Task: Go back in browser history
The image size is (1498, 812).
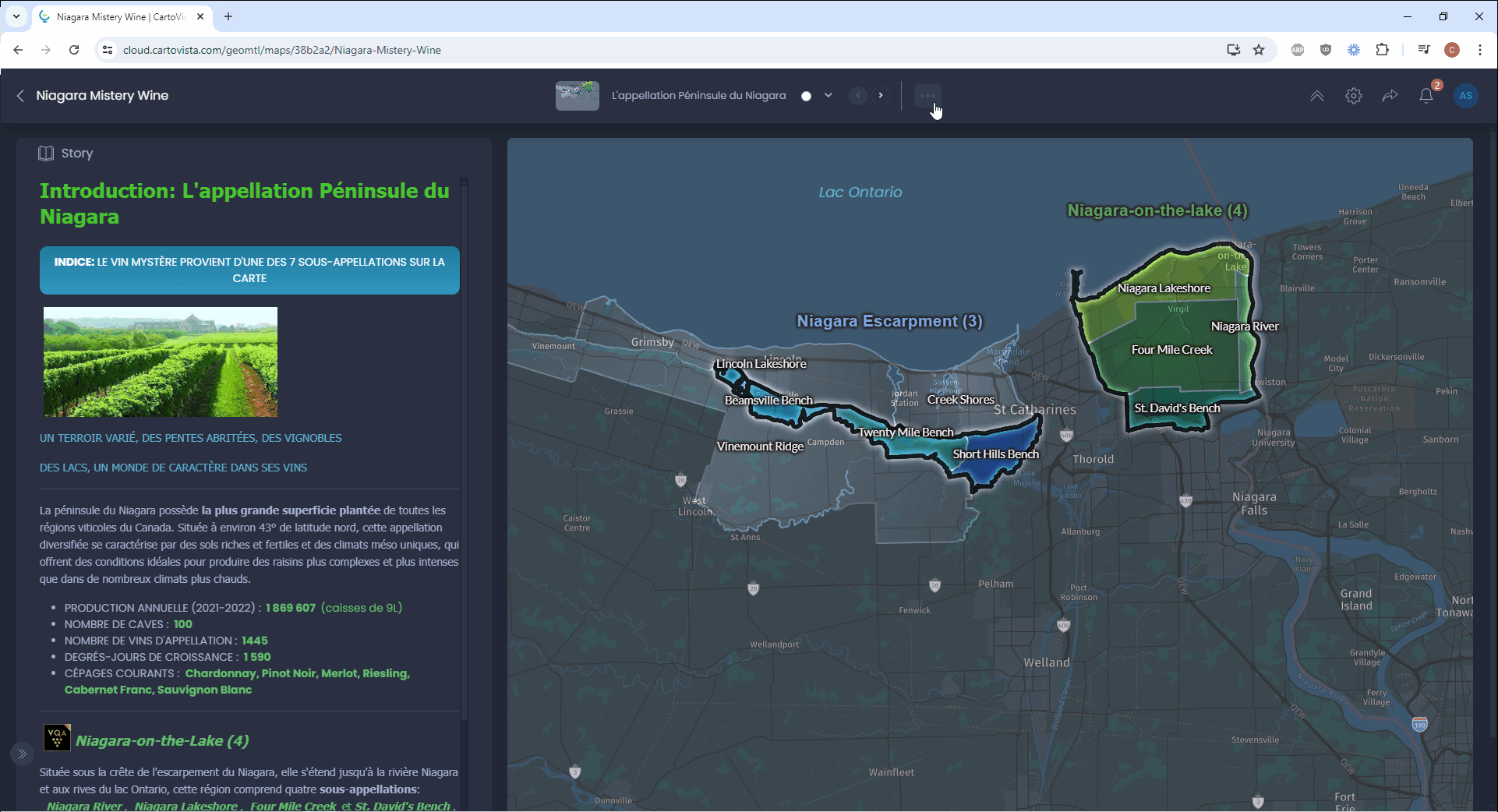Action: coord(18,50)
